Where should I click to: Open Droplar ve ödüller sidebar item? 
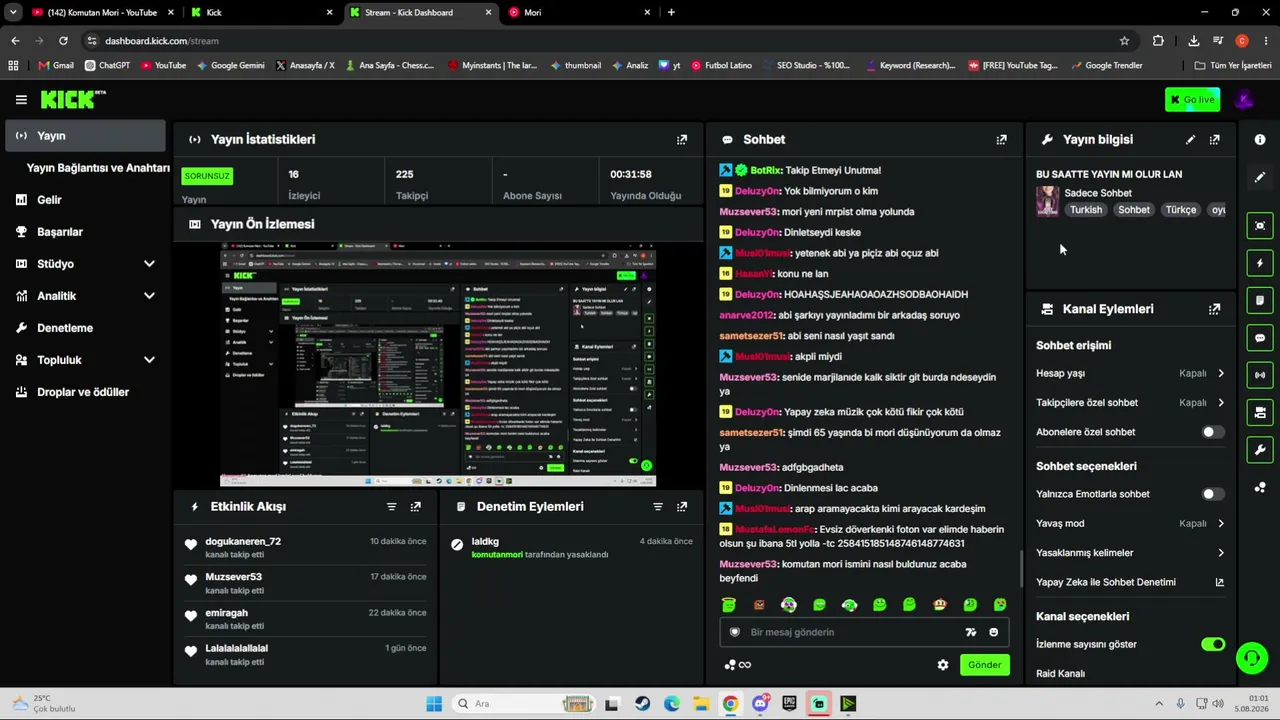click(x=85, y=392)
